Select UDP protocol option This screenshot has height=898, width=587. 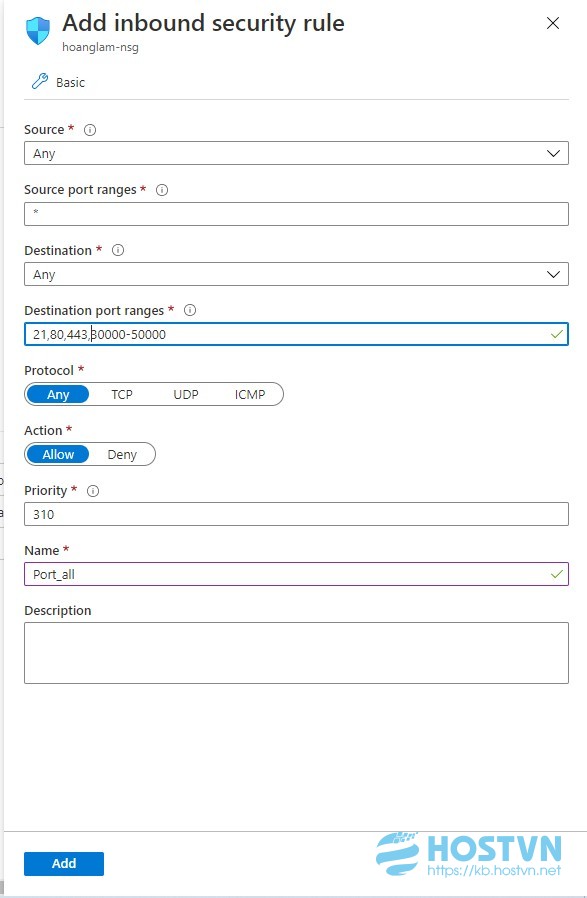pyautogui.click(x=186, y=395)
